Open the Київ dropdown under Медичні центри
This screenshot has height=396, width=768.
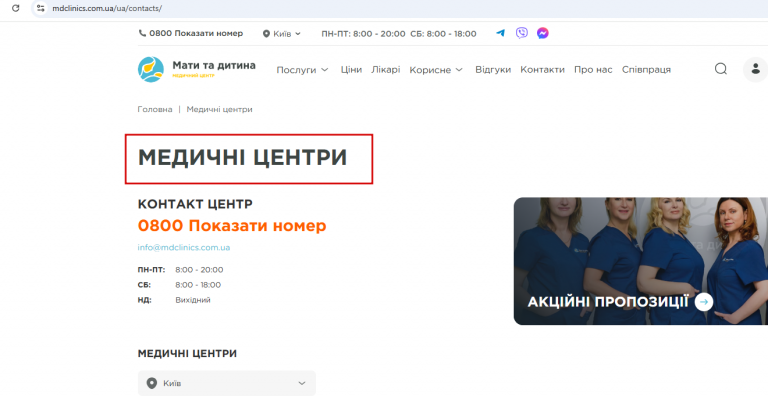227,383
